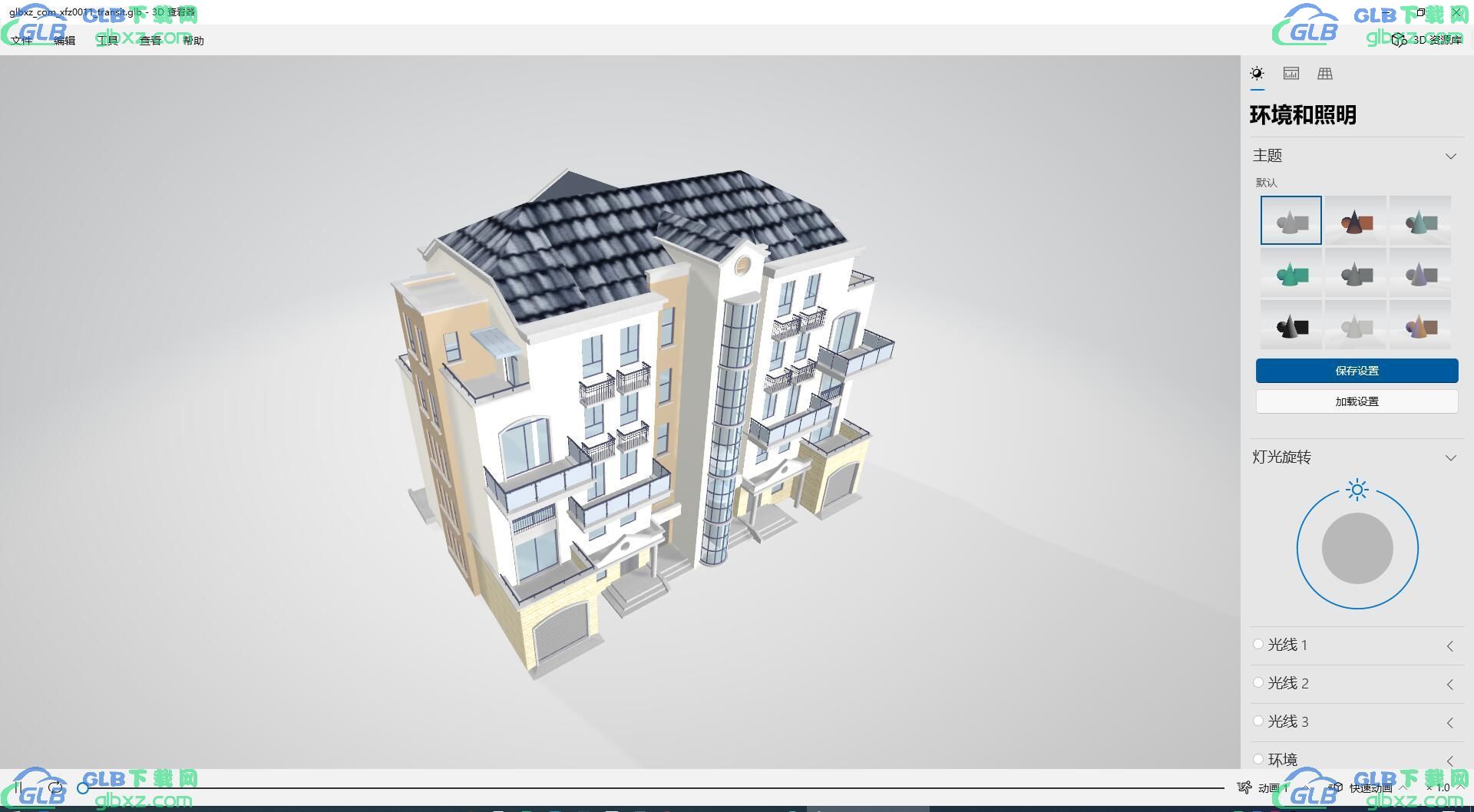Select the black theme thumbnail

[1291, 325]
